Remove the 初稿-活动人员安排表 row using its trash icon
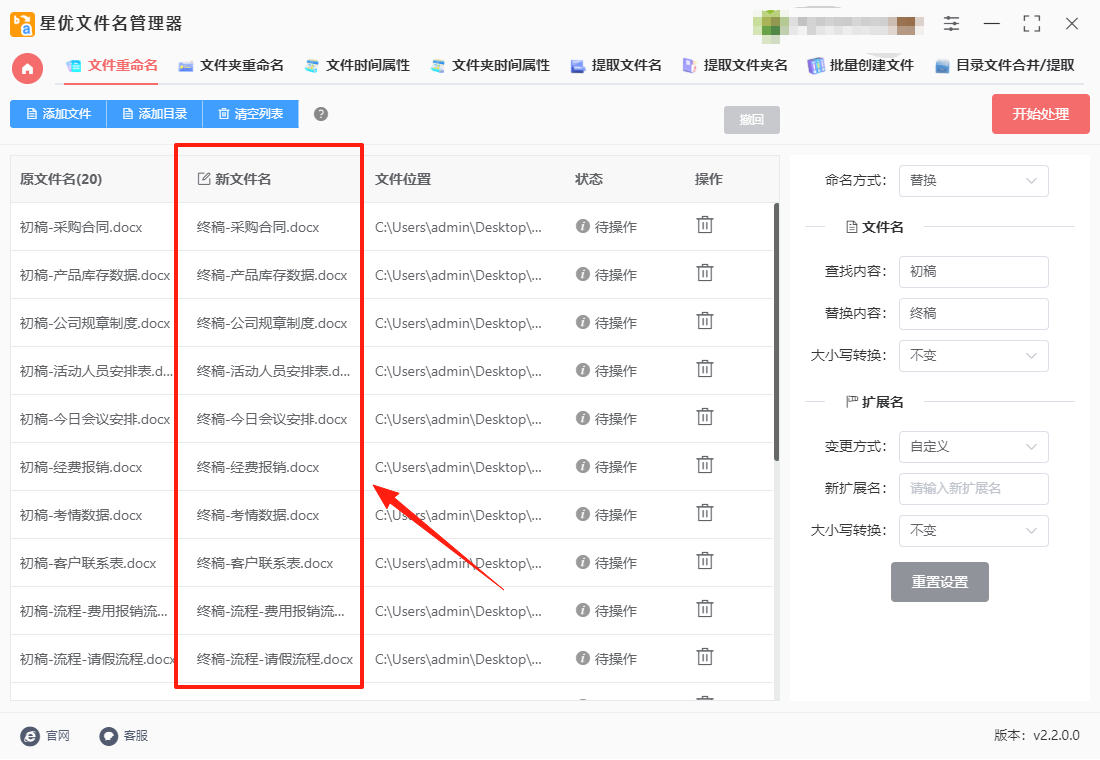 [704, 369]
